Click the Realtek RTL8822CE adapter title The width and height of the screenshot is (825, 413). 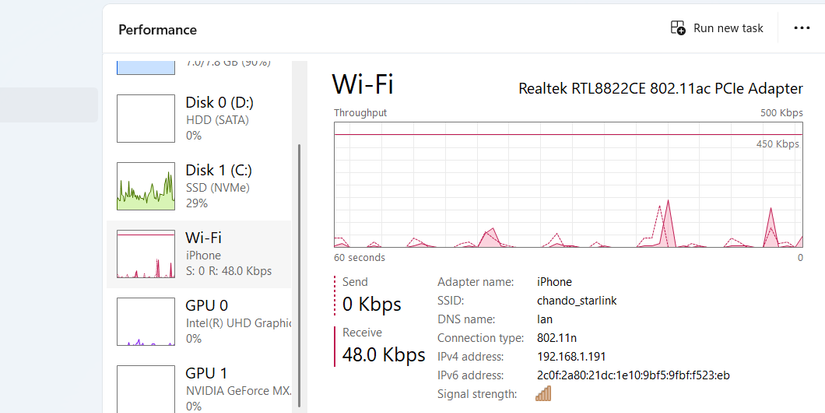tap(660, 88)
